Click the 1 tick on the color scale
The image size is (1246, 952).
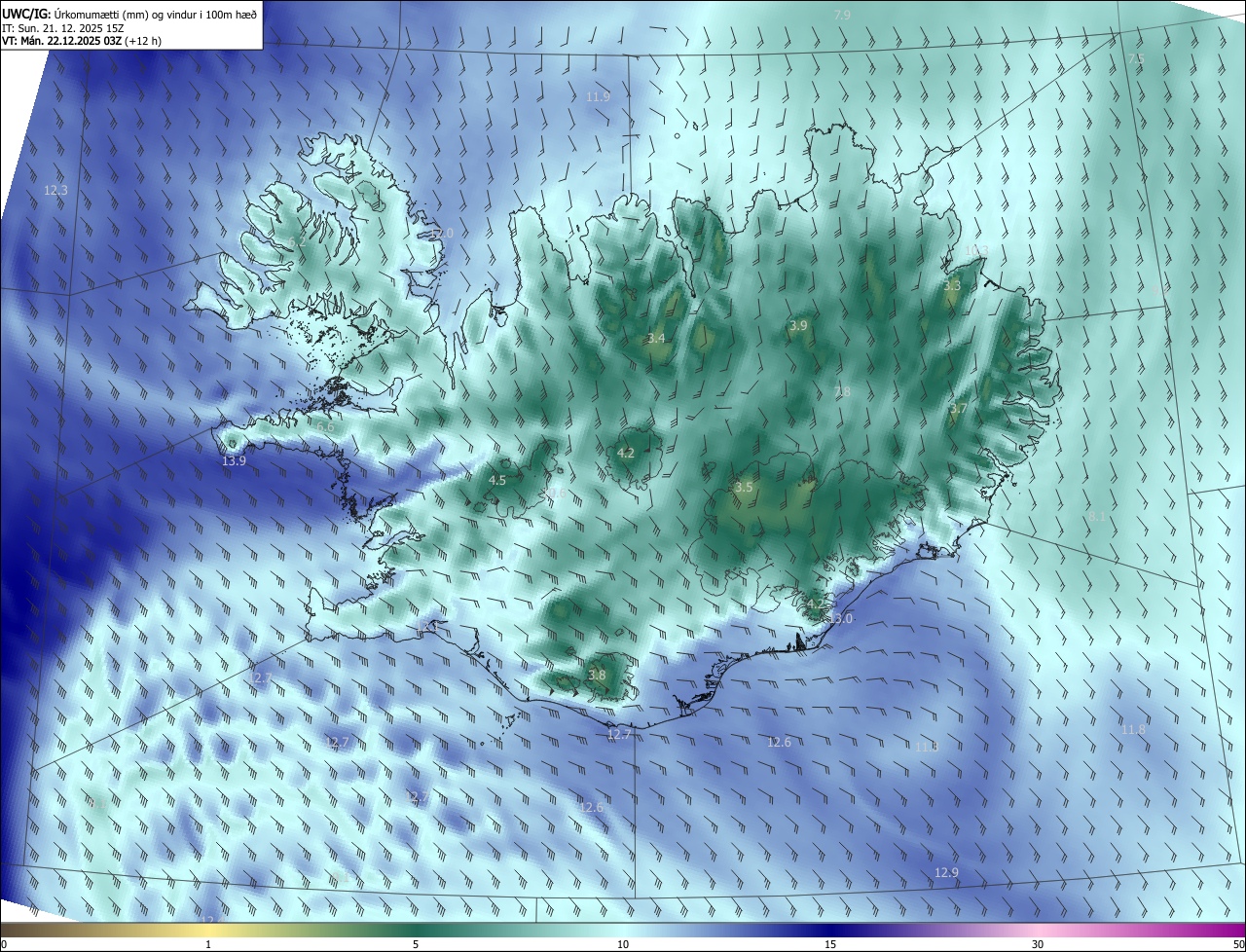click(x=208, y=944)
